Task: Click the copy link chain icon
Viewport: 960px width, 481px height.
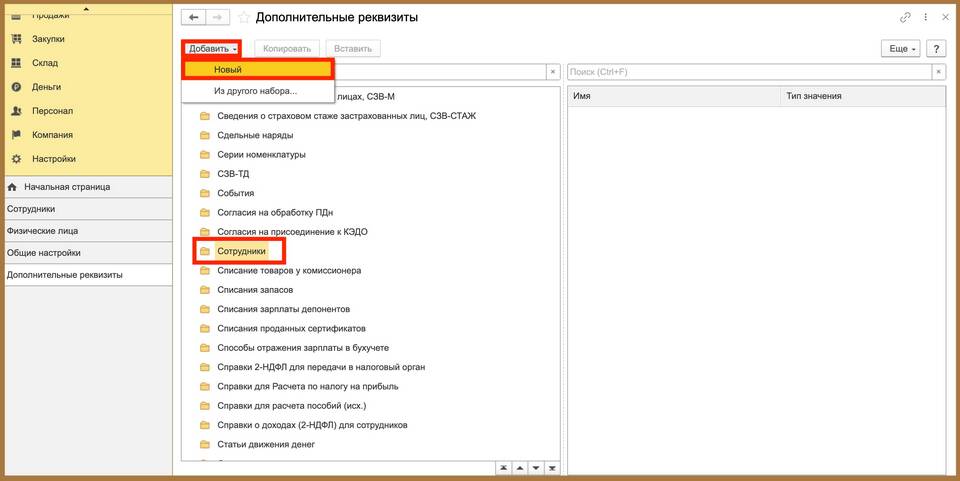Action: (906, 18)
